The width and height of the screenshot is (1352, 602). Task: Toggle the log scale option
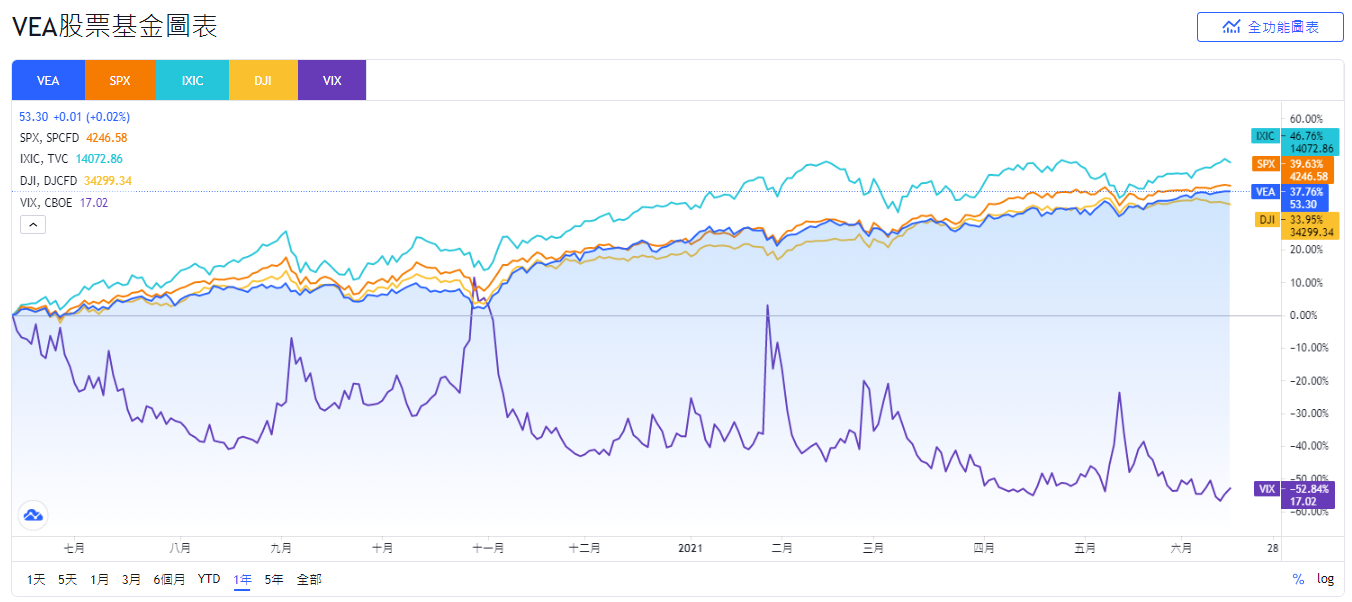(1325, 579)
